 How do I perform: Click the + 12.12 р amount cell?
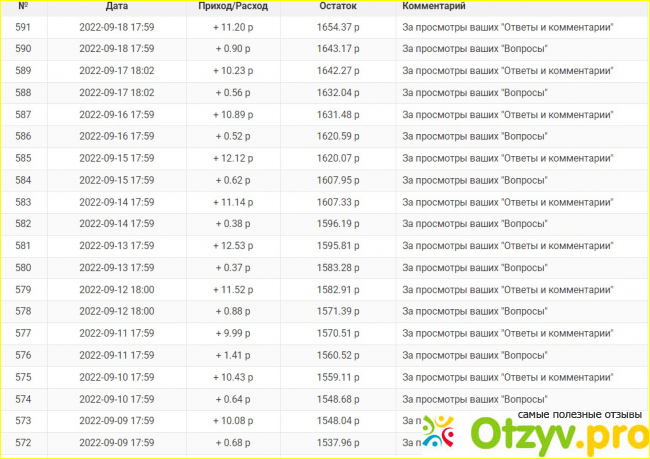click(232, 158)
